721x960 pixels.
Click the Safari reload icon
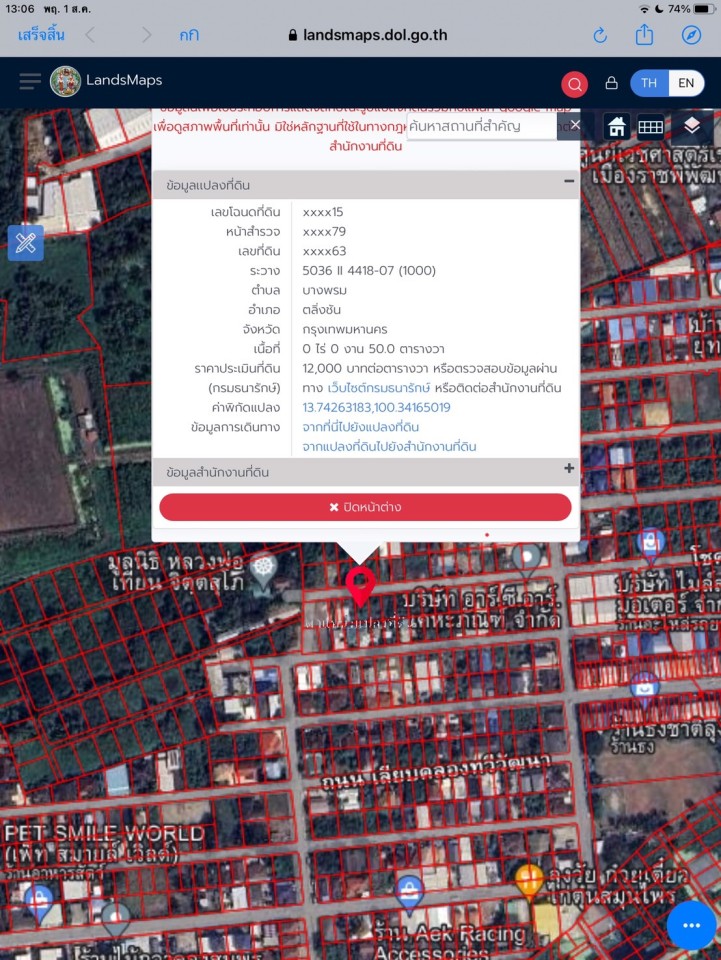[x=600, y=36]
